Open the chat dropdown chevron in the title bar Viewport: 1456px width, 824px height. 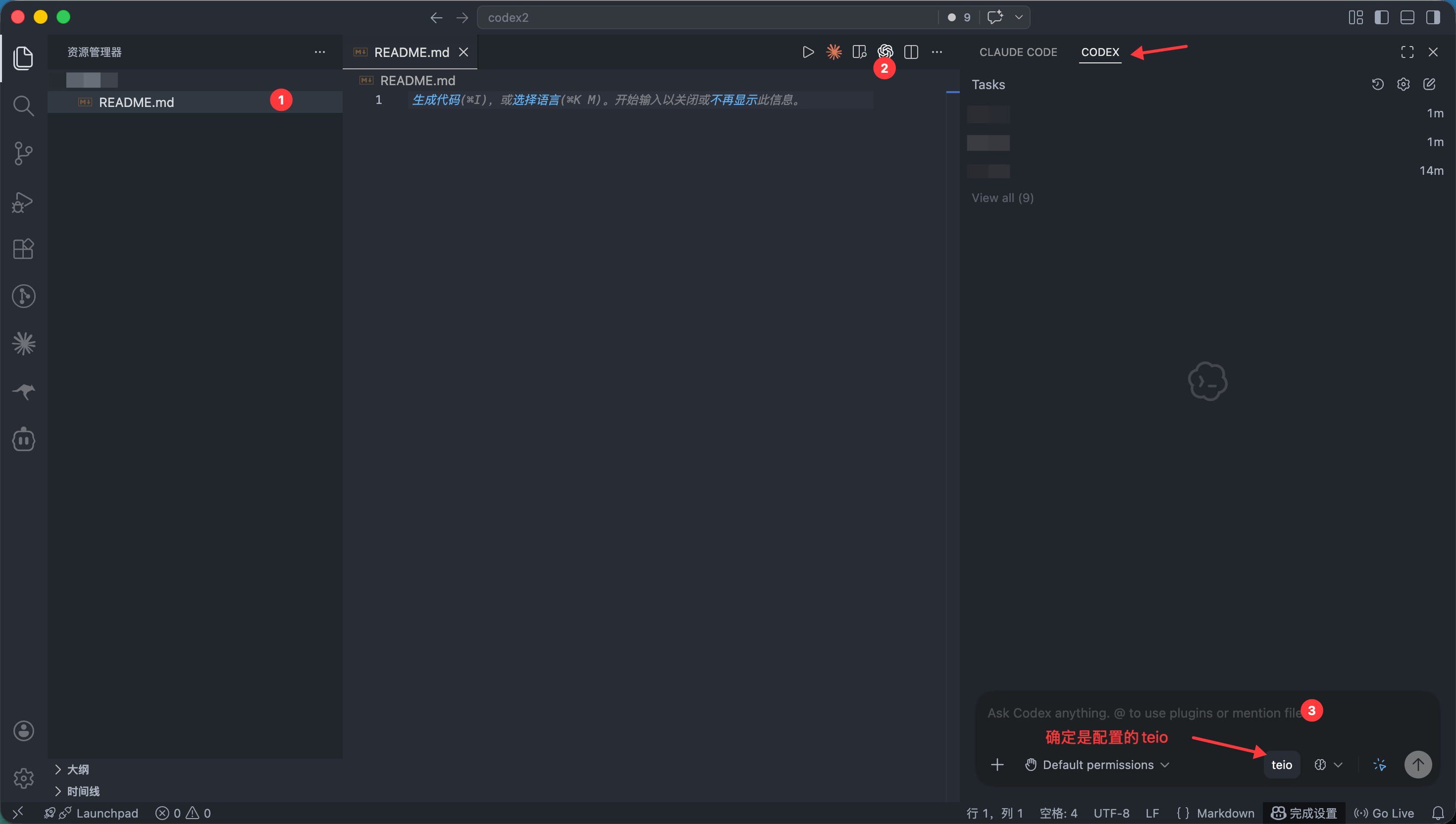[1019, 17]
